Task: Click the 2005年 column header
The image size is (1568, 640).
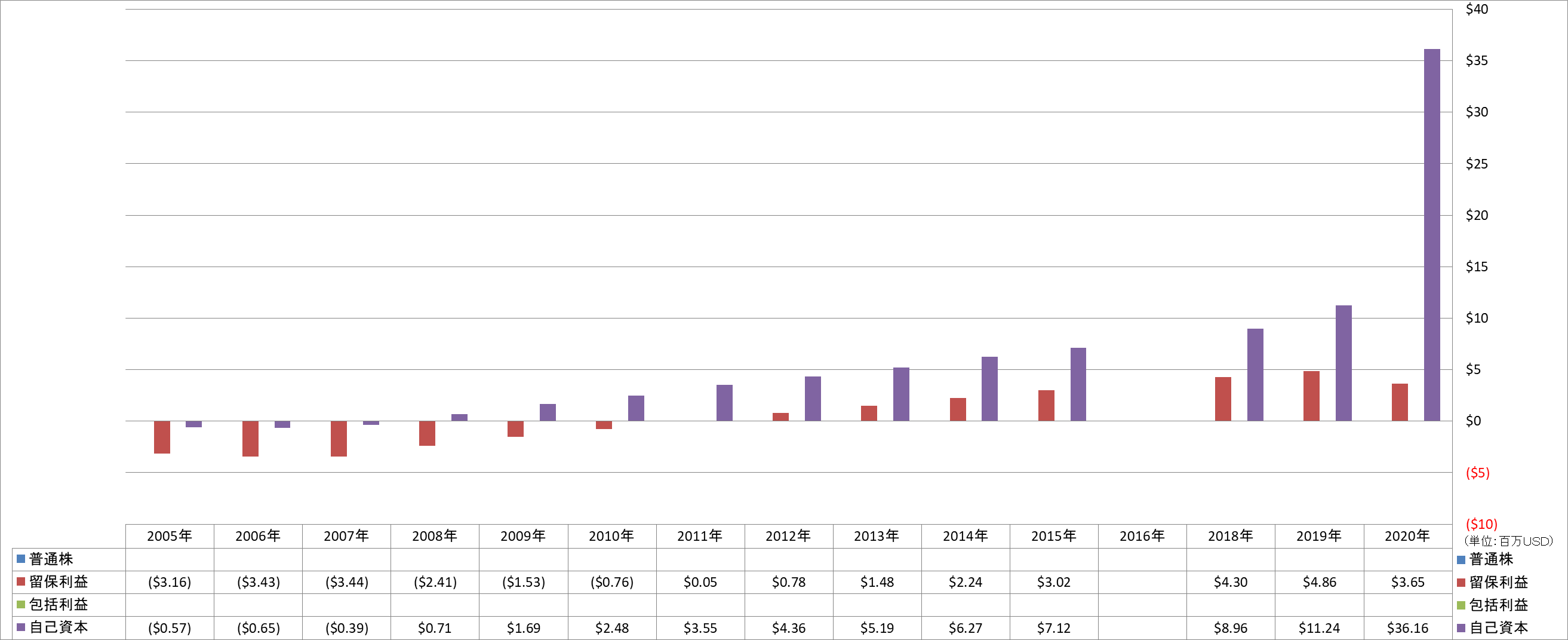Action: click(x=170, y=536)
